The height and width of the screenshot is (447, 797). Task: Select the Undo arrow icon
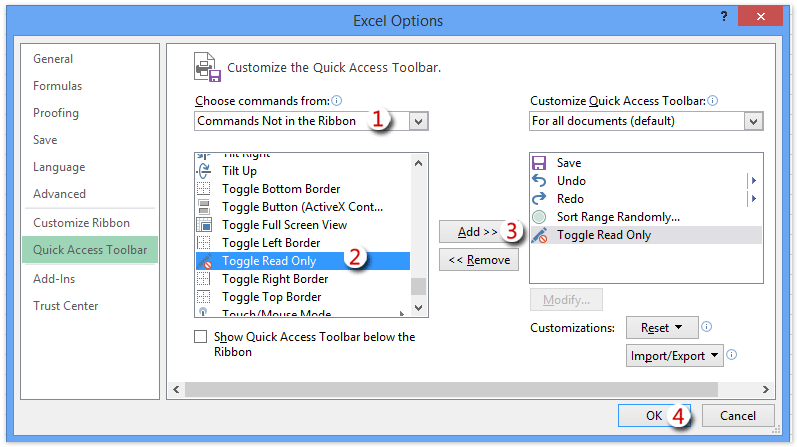click(540, 181)
